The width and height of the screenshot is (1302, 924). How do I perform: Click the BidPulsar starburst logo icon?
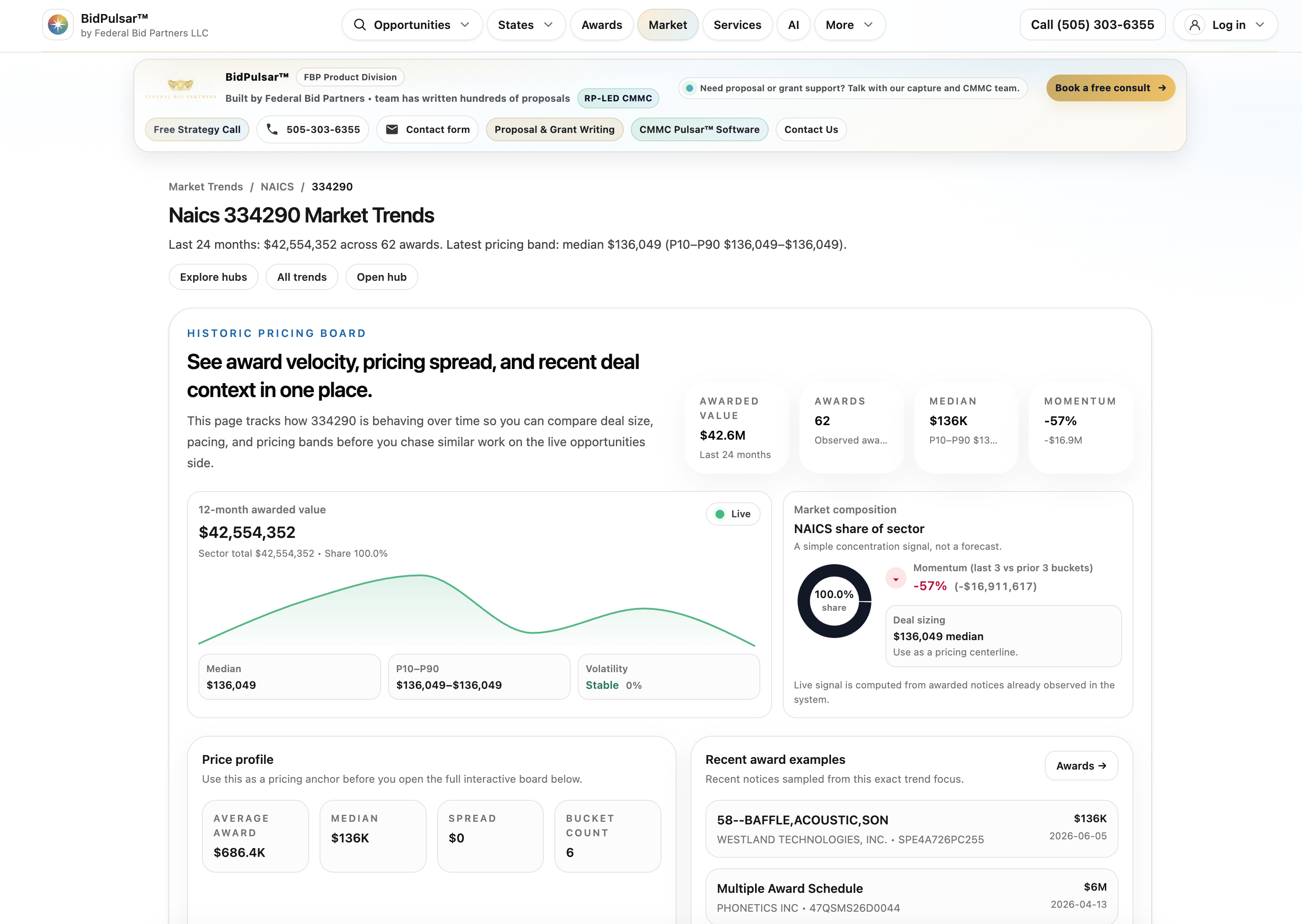click(x=58, y=25)
